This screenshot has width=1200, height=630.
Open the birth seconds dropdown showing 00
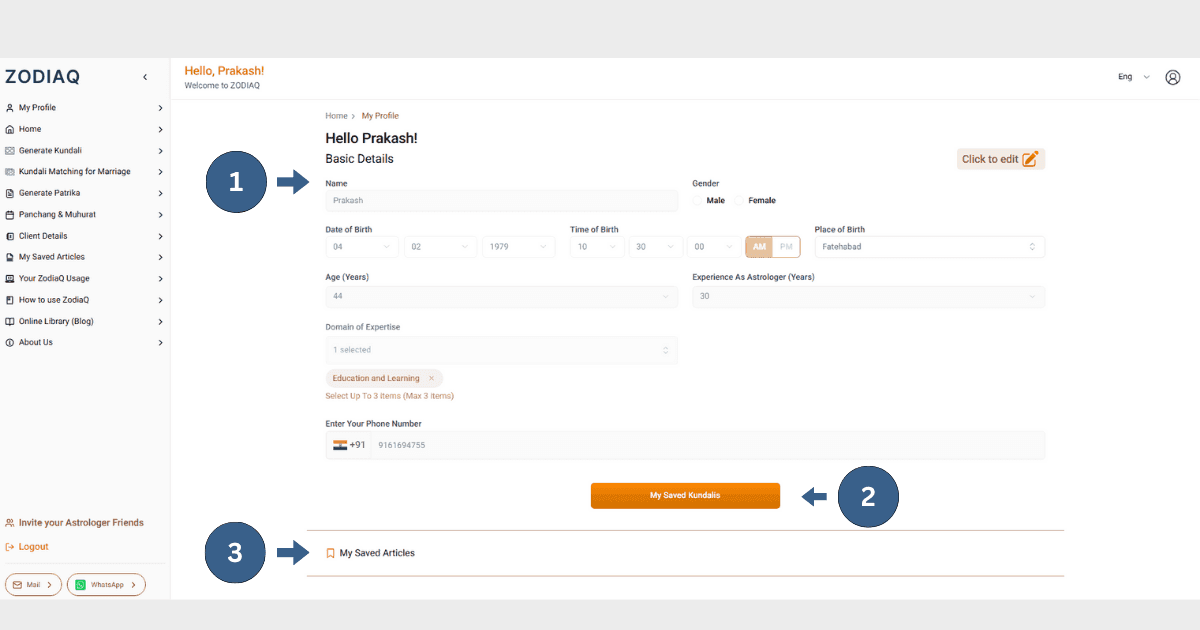714,247
